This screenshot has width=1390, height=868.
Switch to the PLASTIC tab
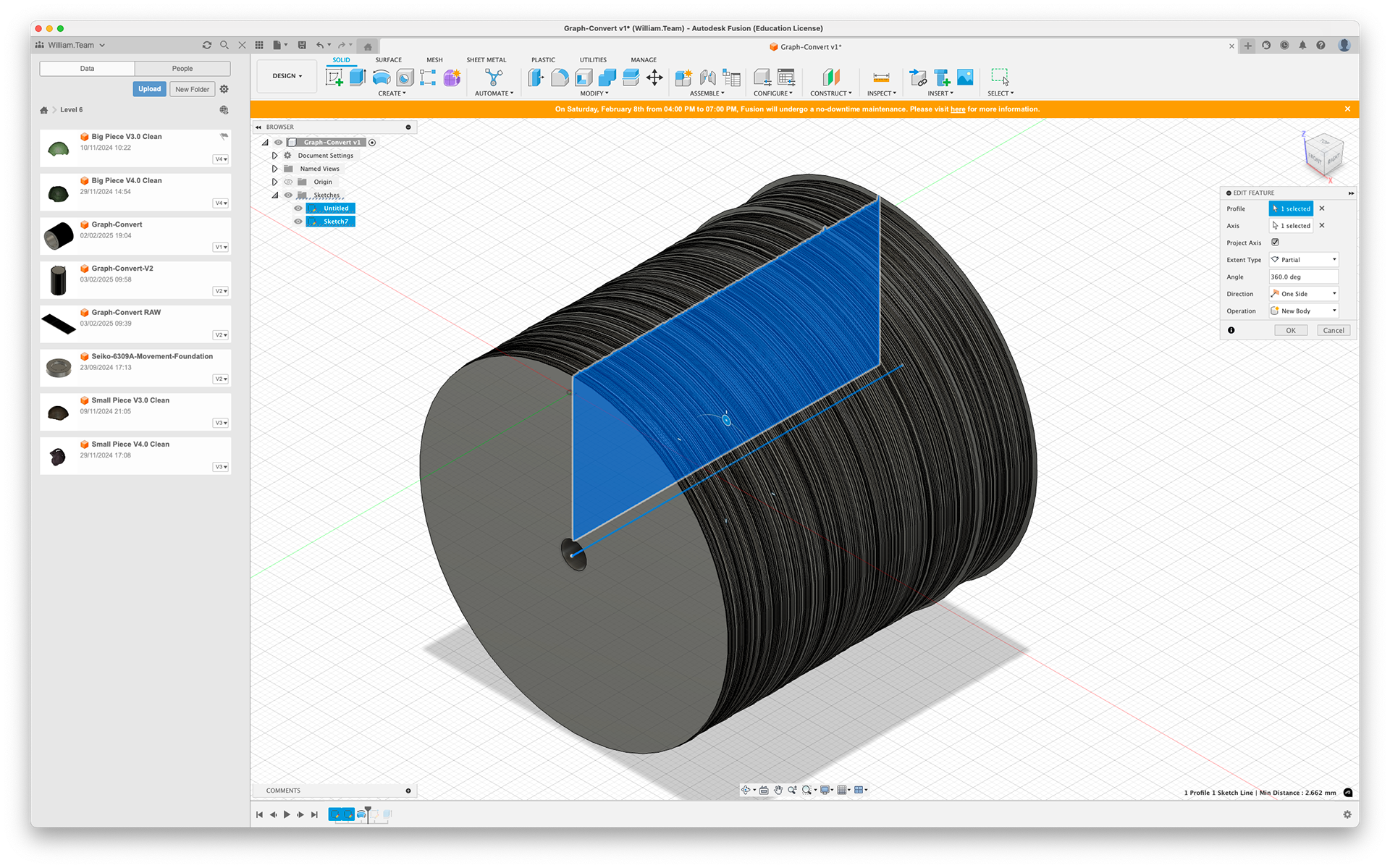[543, 60]
